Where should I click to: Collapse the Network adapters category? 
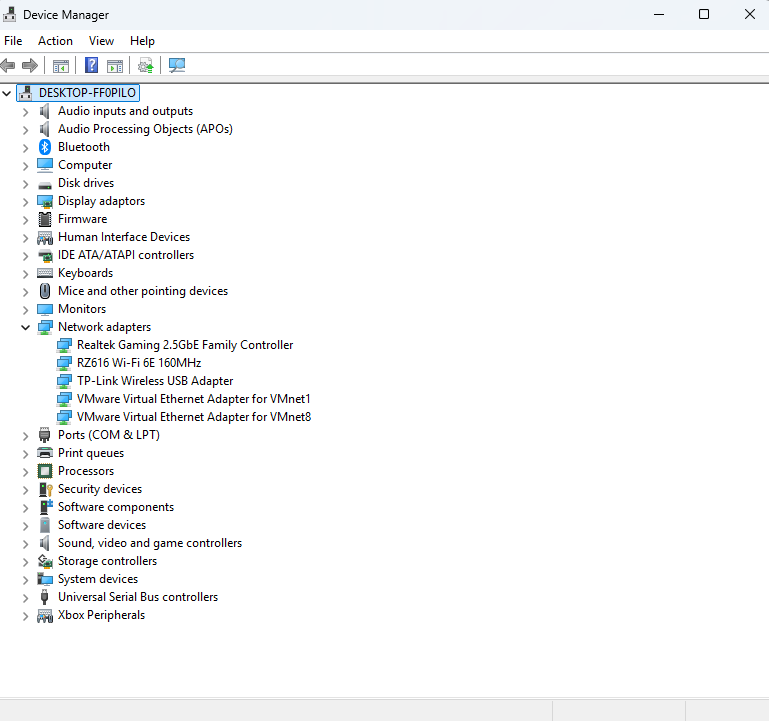[x=26, y=327]
